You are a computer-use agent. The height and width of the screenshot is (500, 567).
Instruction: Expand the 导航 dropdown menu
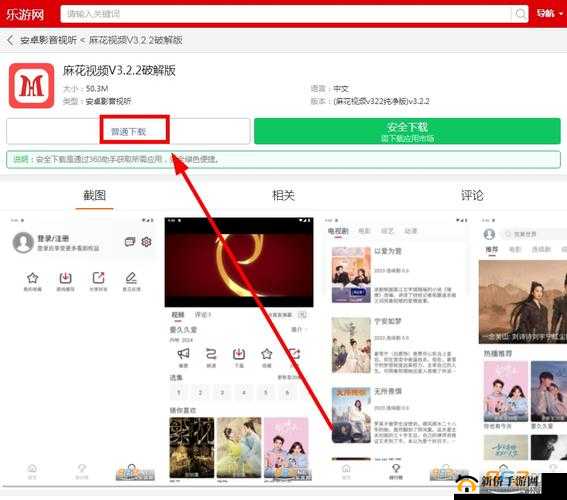click(549, 14)
